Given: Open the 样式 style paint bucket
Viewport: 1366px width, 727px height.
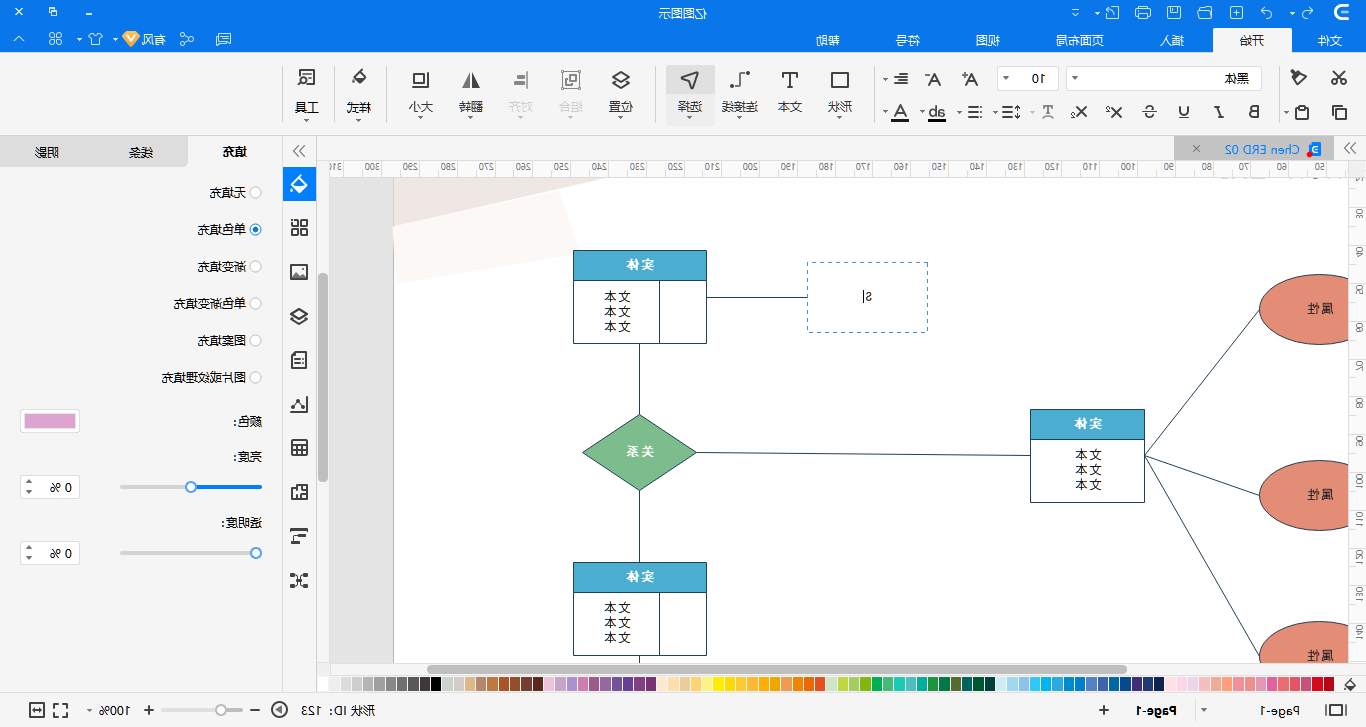Looking at the screenshot, I should click(x=358, y=92).
